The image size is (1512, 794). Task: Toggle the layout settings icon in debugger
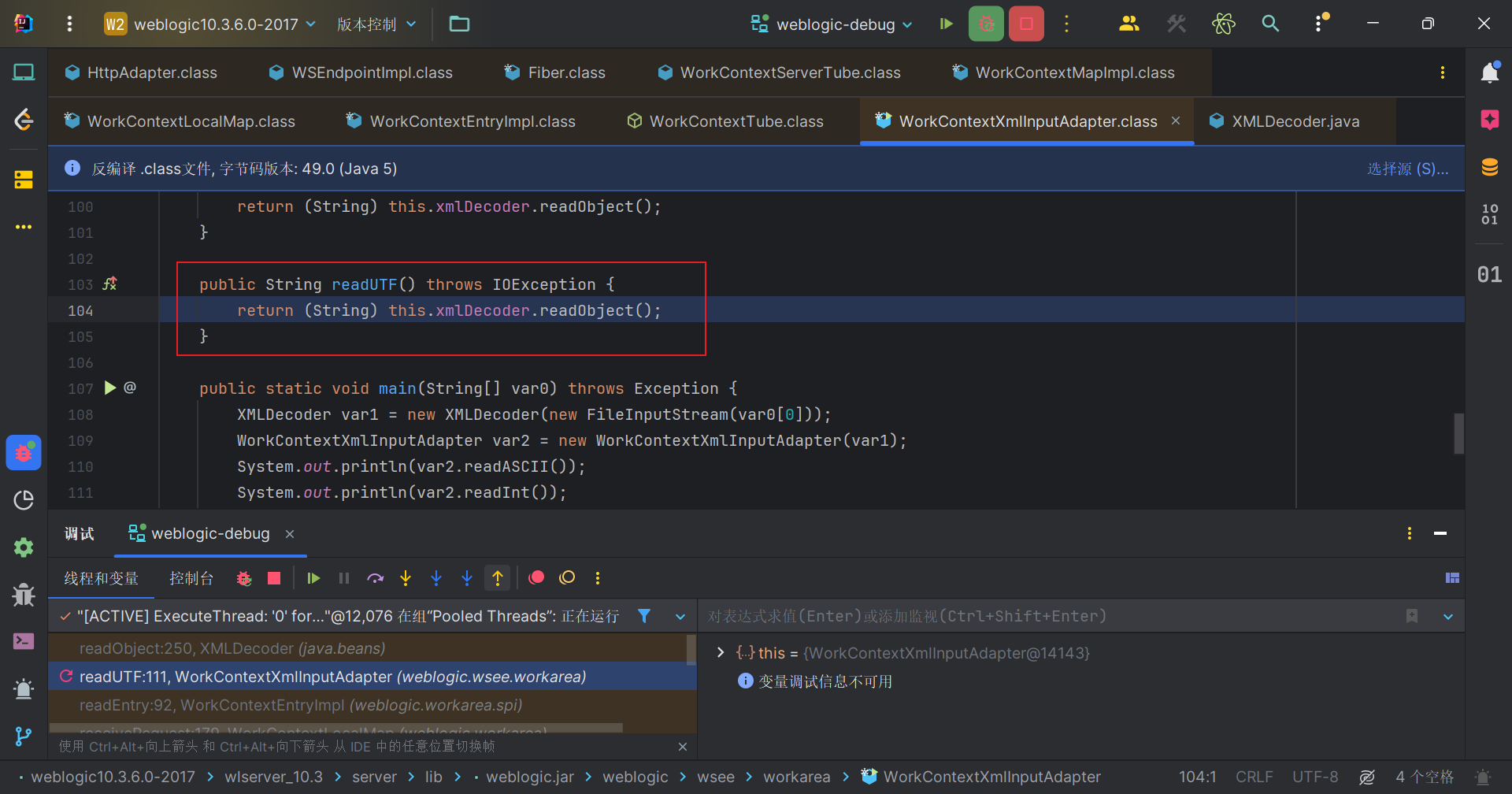click(x=1452, y=578)
